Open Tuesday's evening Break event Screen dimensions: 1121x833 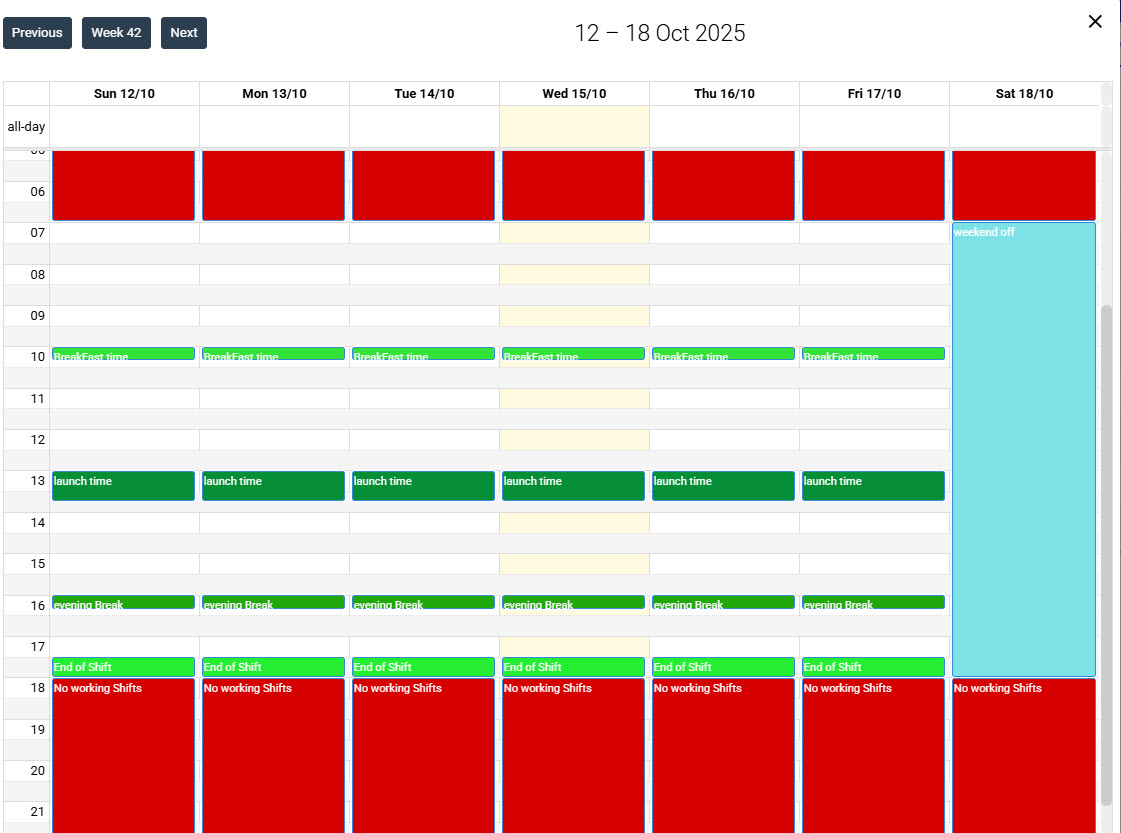point(423,602)
